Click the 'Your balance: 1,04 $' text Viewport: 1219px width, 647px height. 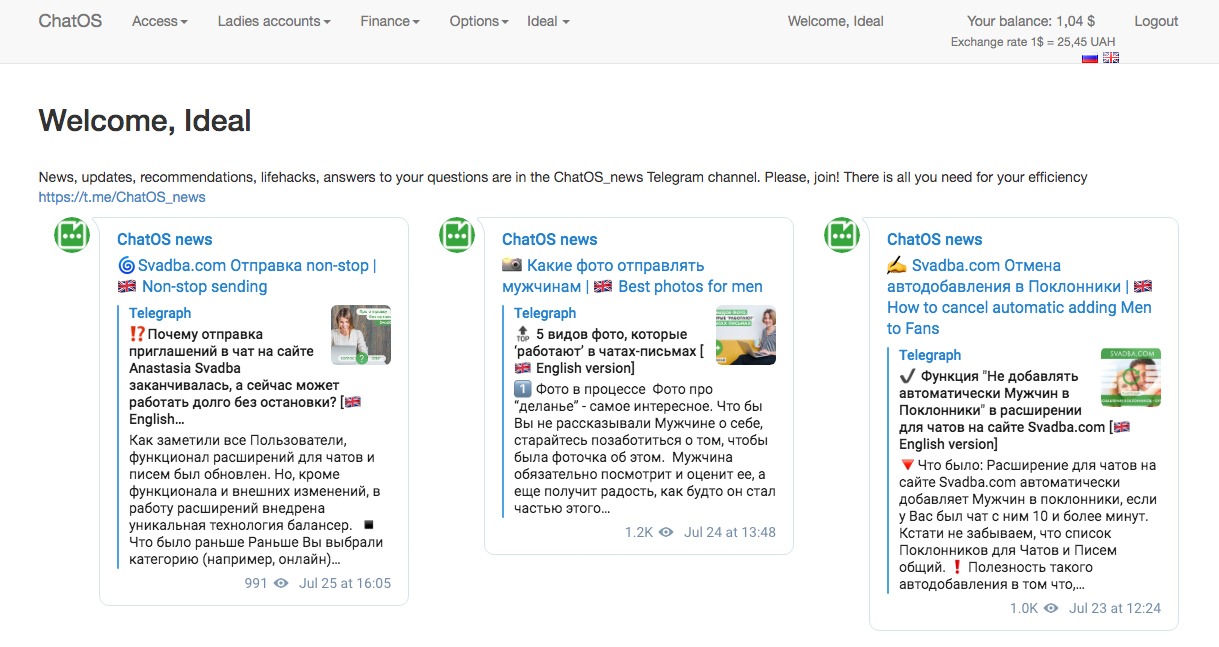[x=1031, y=21]
